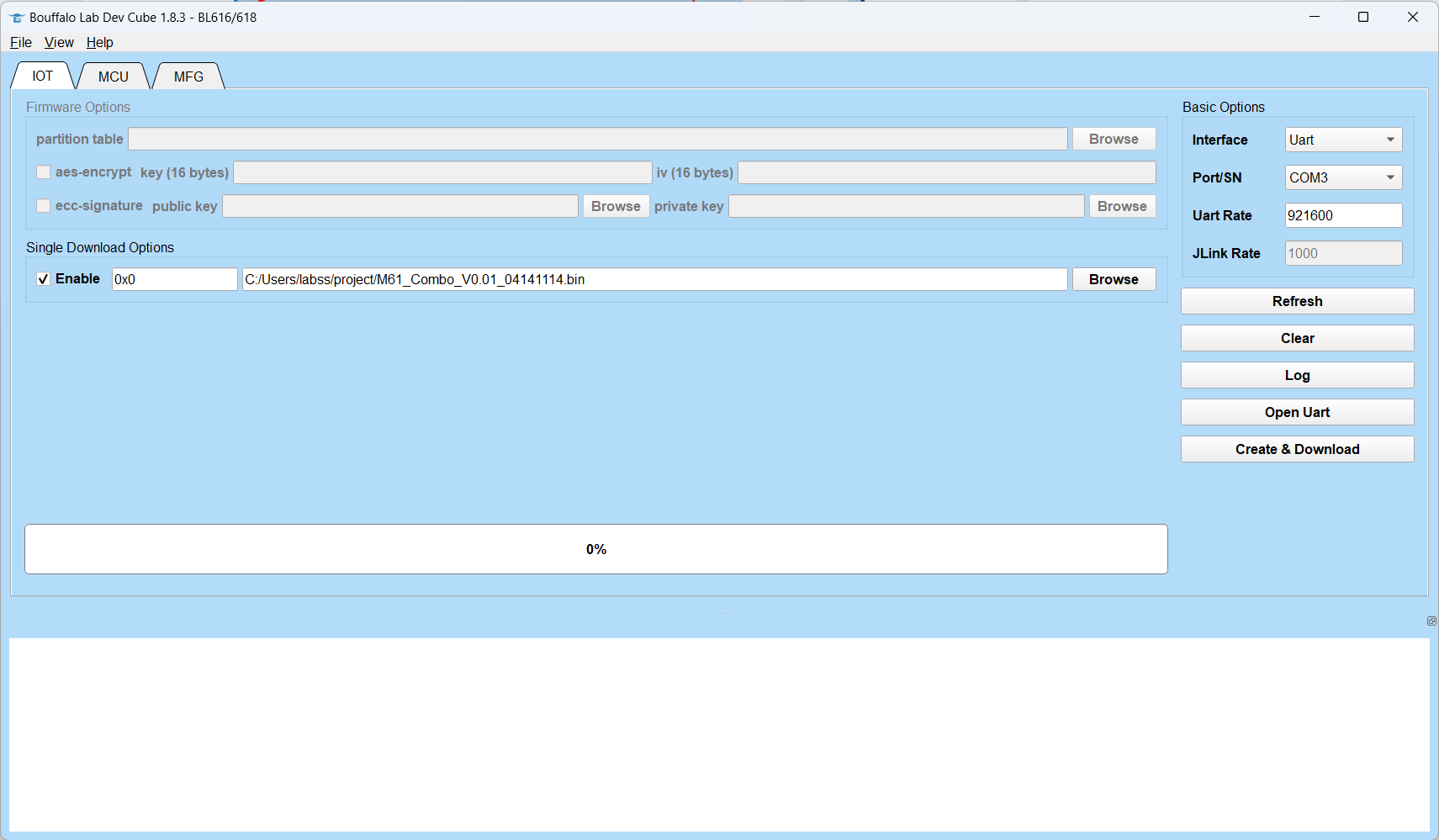Browse for the ecc private key file
1439x840 pixels.
[1122, 206]
